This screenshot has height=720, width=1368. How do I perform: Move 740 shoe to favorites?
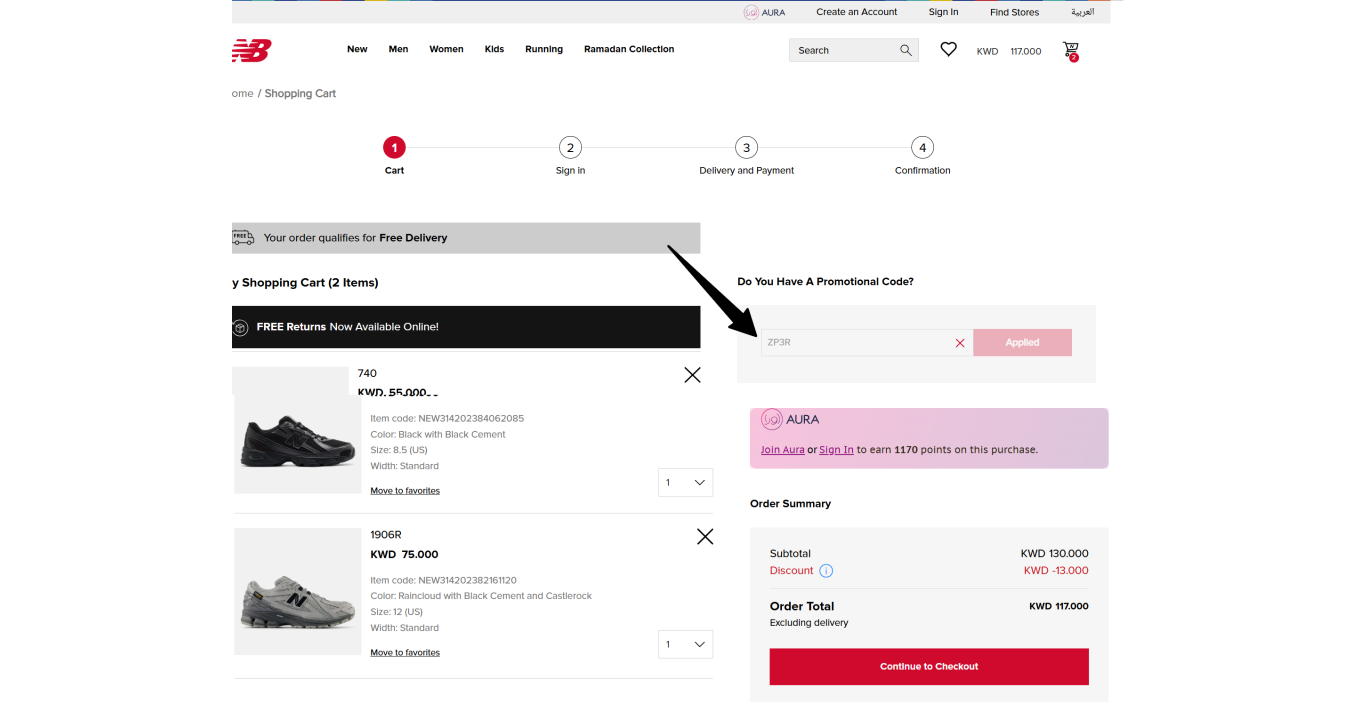(x=405, y=491)
